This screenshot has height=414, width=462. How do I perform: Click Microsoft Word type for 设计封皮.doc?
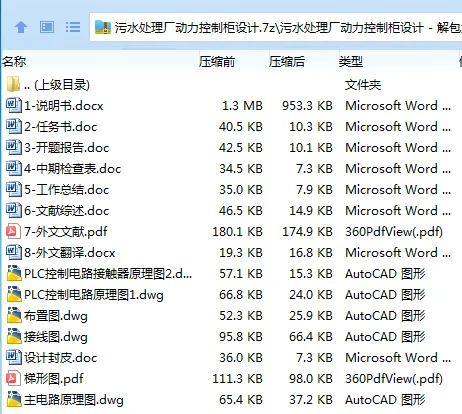pyautogui.click(x=398, y=358)
